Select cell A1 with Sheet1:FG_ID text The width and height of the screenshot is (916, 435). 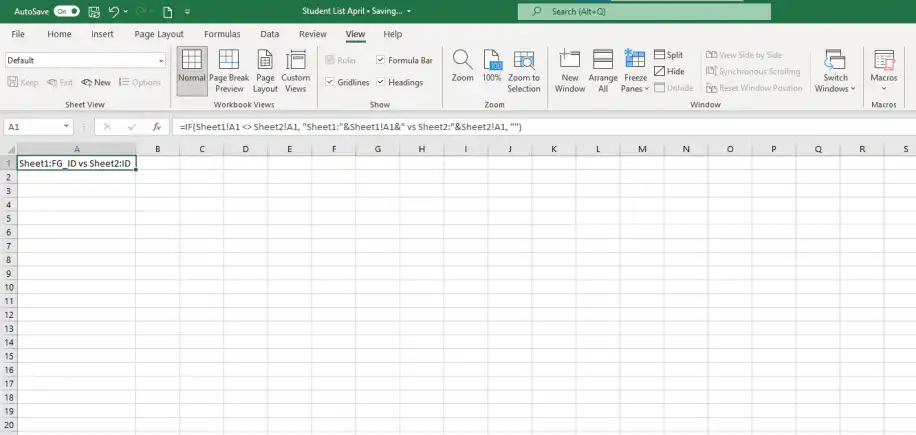[x=77, y=163]
